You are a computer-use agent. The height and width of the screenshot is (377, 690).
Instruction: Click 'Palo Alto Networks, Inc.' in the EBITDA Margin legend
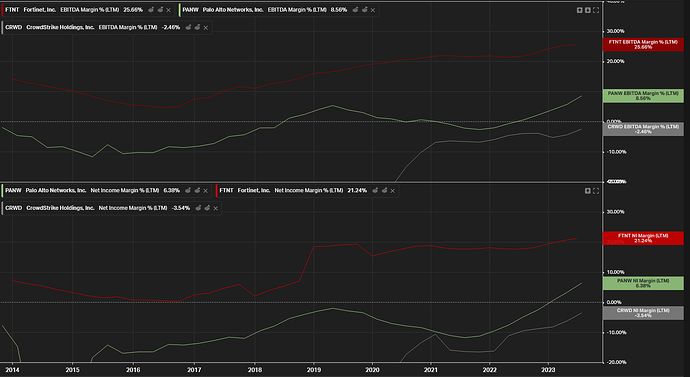click(233, 10)
